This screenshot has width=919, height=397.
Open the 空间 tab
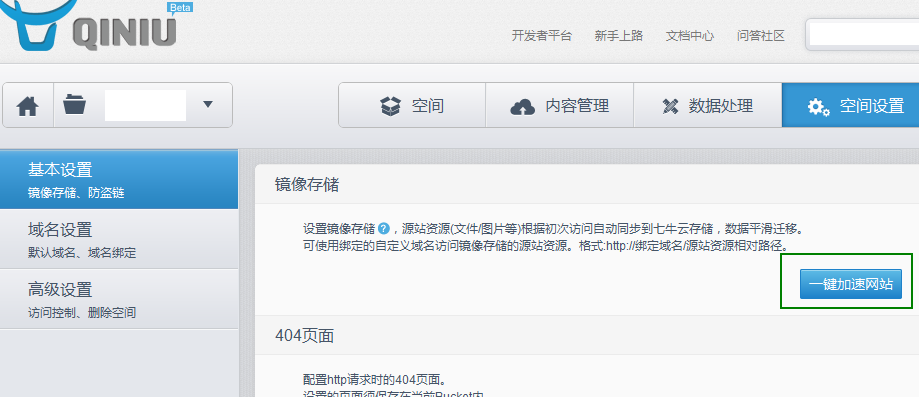click(x=412, y=106)
